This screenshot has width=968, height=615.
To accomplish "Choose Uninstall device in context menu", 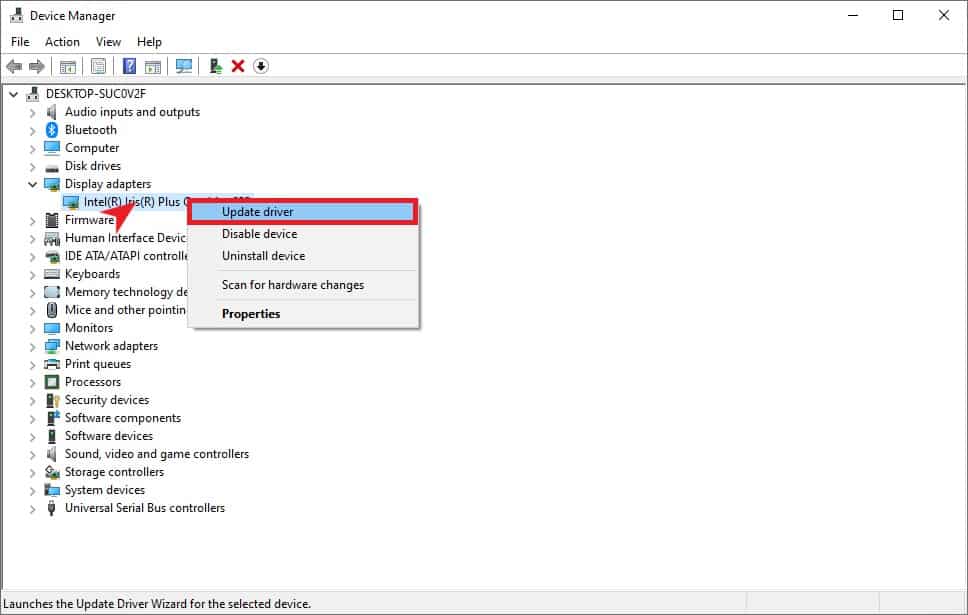I will point(302,256).
